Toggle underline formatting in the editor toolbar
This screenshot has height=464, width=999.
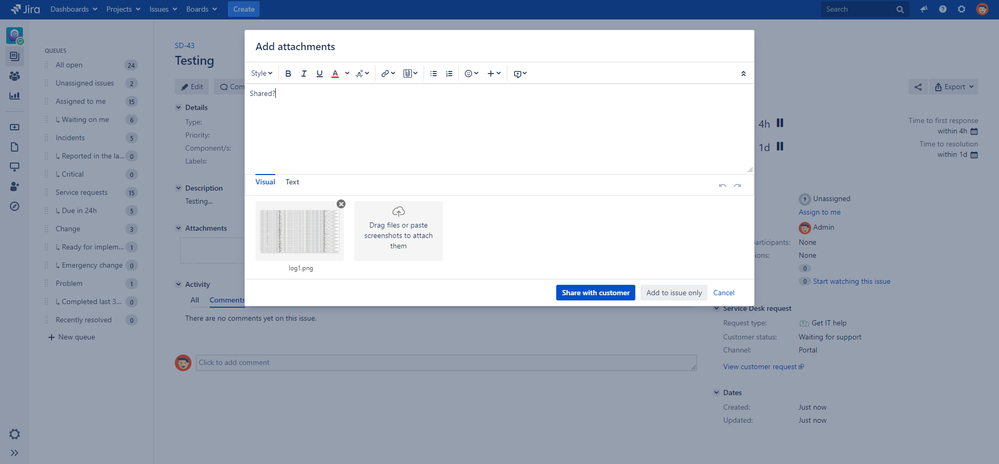[x=320, y=73]
